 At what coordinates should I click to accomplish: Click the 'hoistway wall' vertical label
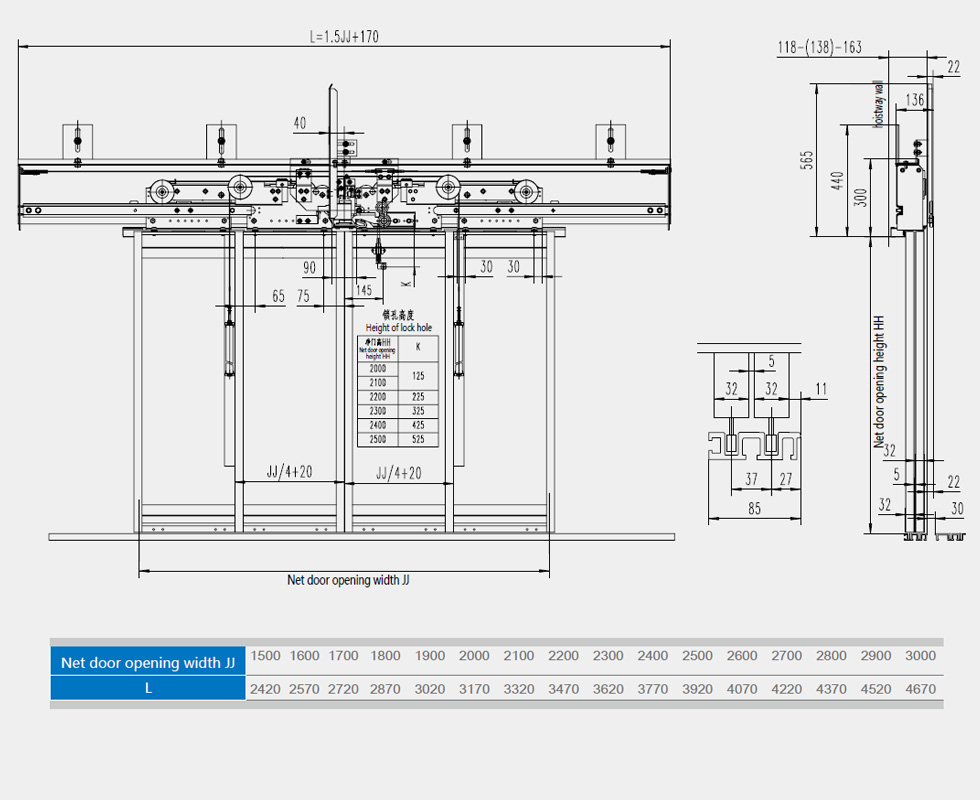879,103
